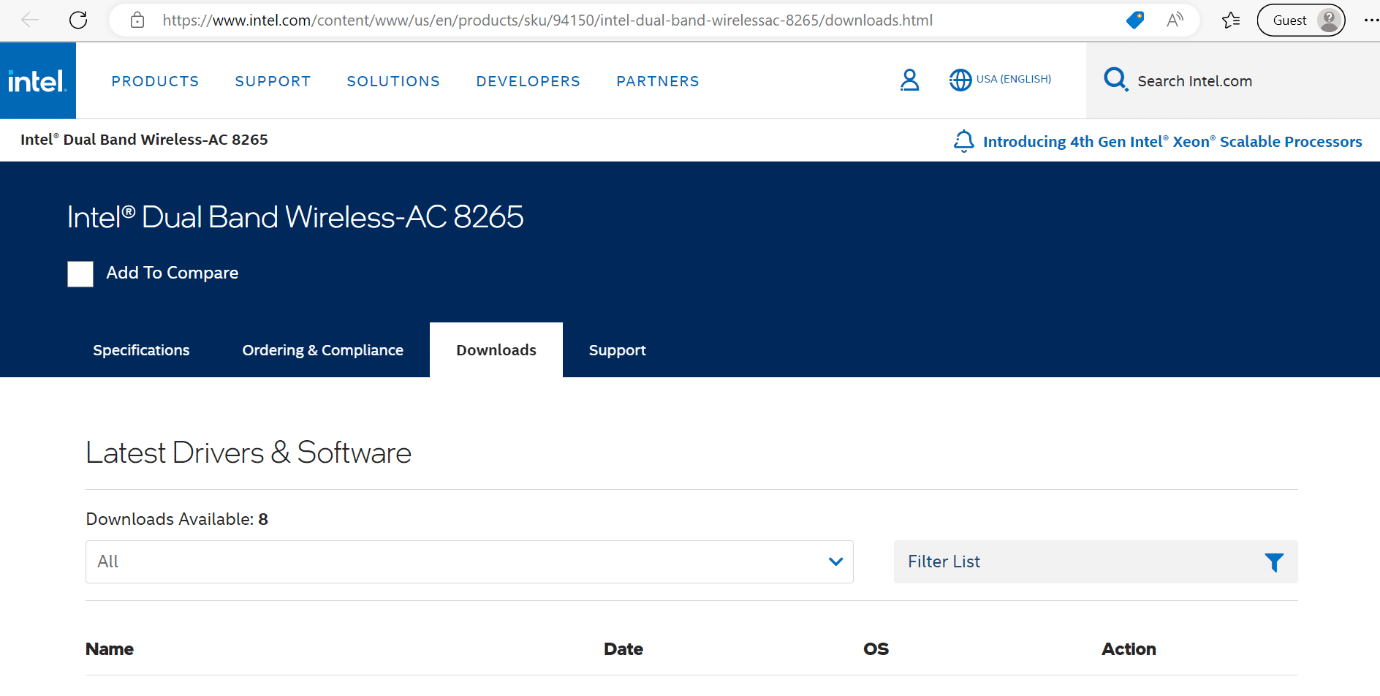Click the Date column header
This screenshot has width=1380, height=696.
[623, 649]
